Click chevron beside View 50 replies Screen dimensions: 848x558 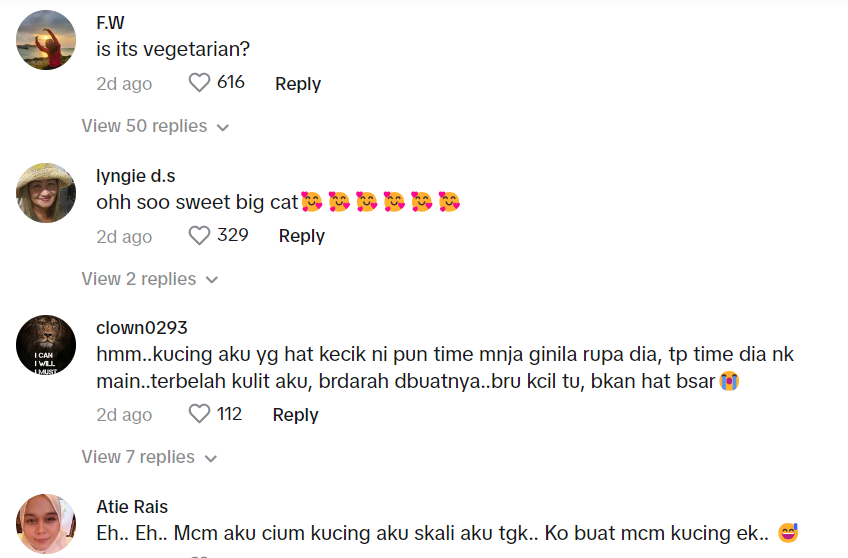223,127
